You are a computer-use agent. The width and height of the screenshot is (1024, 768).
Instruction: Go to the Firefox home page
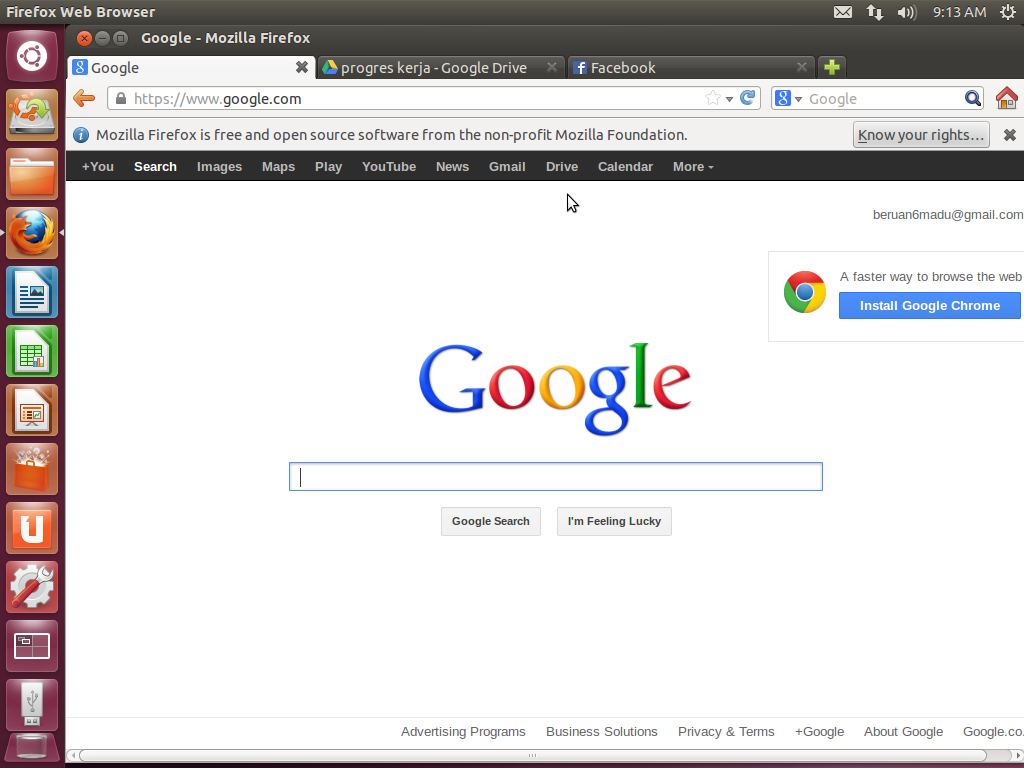[1006, 99]
